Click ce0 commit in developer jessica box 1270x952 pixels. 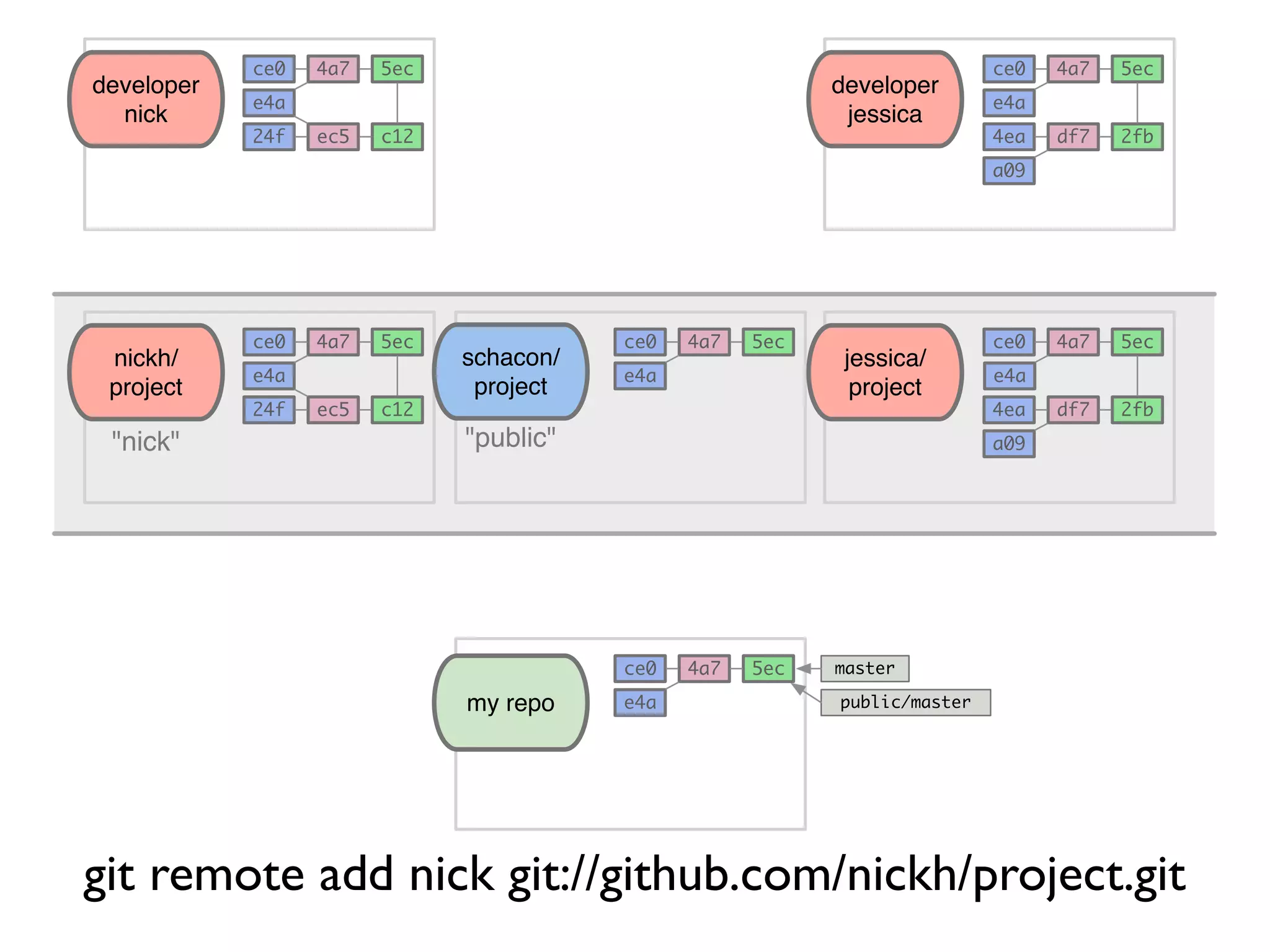tap(1009, 68)
